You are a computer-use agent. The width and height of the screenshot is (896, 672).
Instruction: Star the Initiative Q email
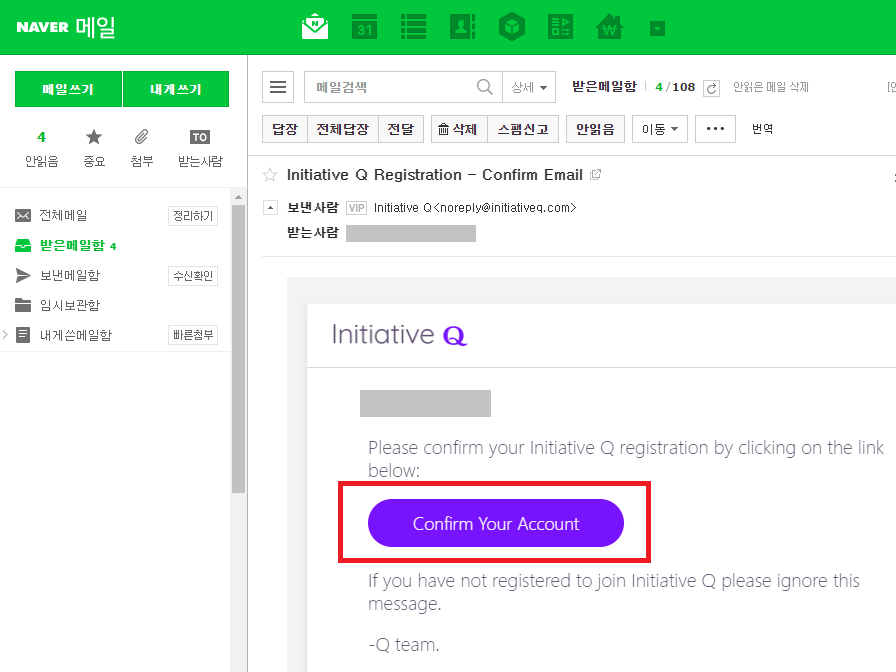(x=270, y=175)
